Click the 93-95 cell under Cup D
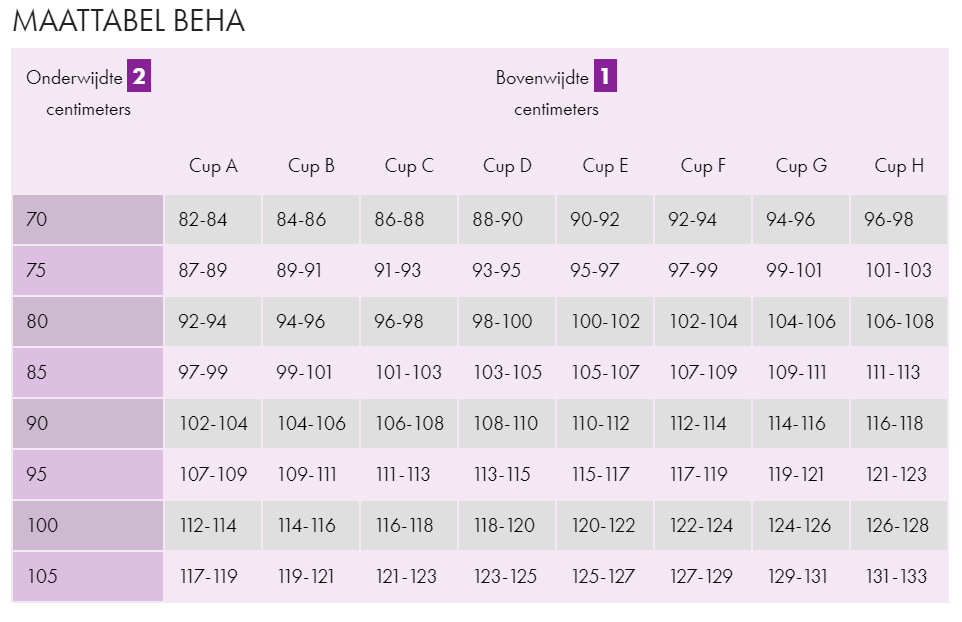Image resolution: width=962 pixels, height=622 pixels. [507, 271]
